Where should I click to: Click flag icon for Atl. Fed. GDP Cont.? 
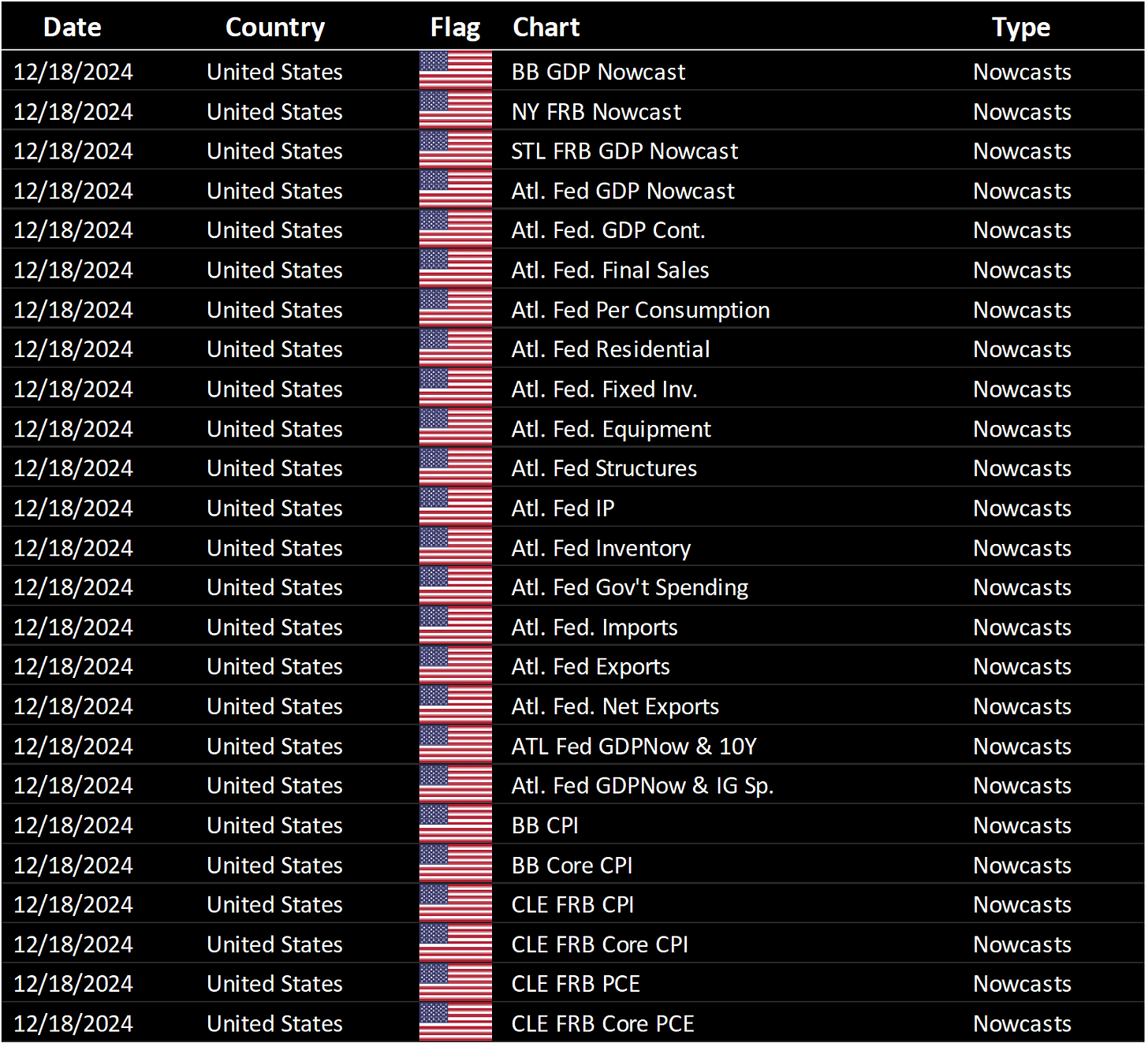(x=456, y=229)
